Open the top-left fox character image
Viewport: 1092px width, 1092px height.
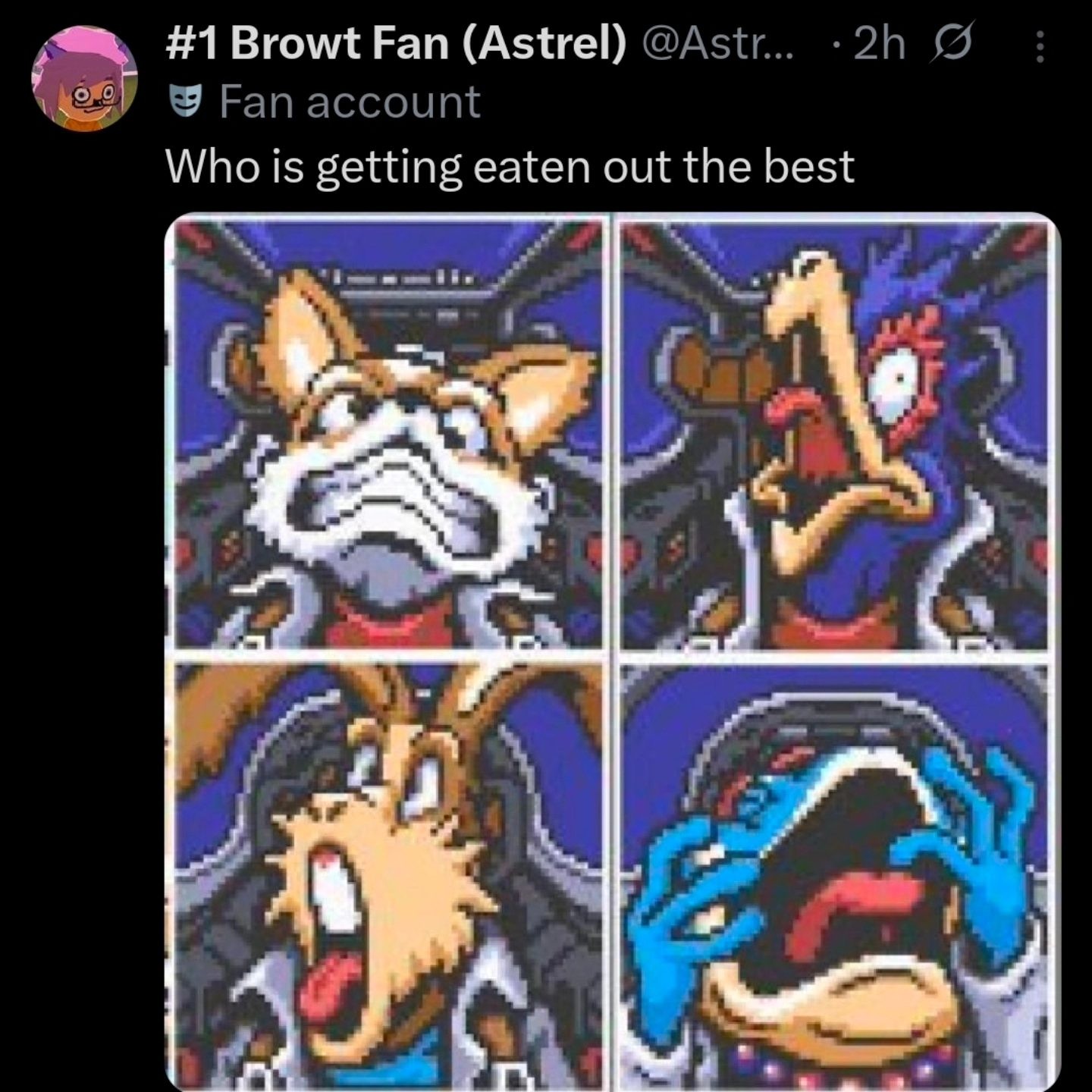click(388, 432)
